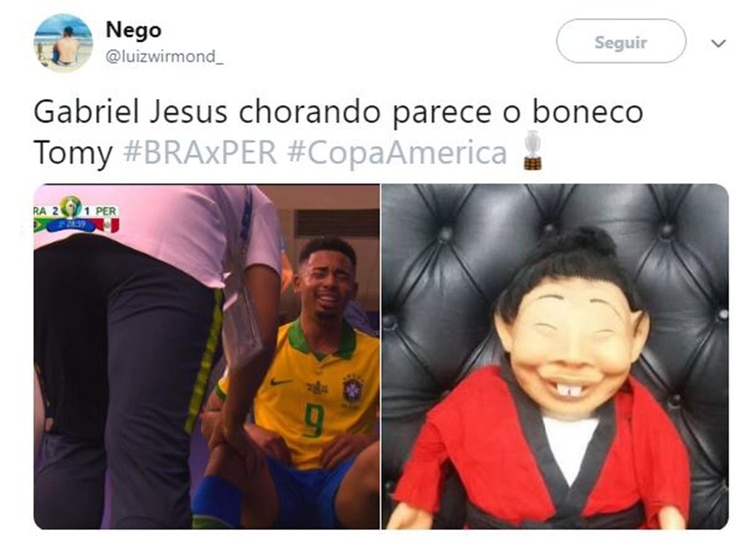Click the Seguir follow button

click(621, 42)
